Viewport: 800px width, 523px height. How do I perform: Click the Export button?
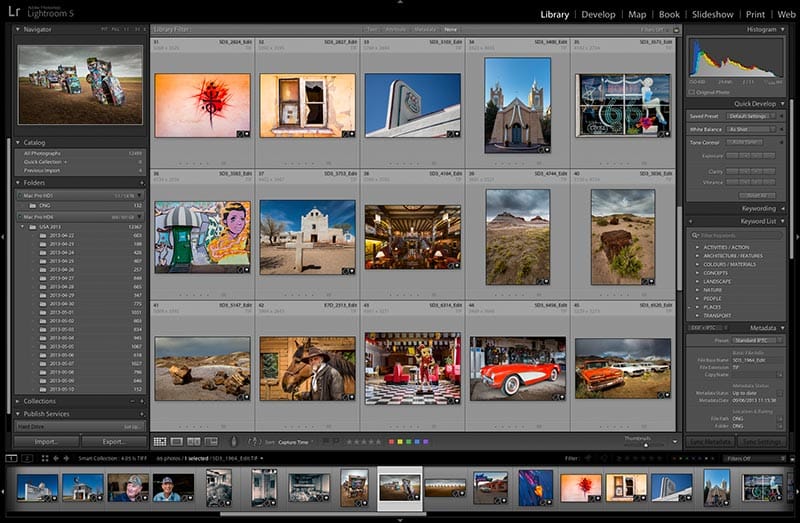113,442
